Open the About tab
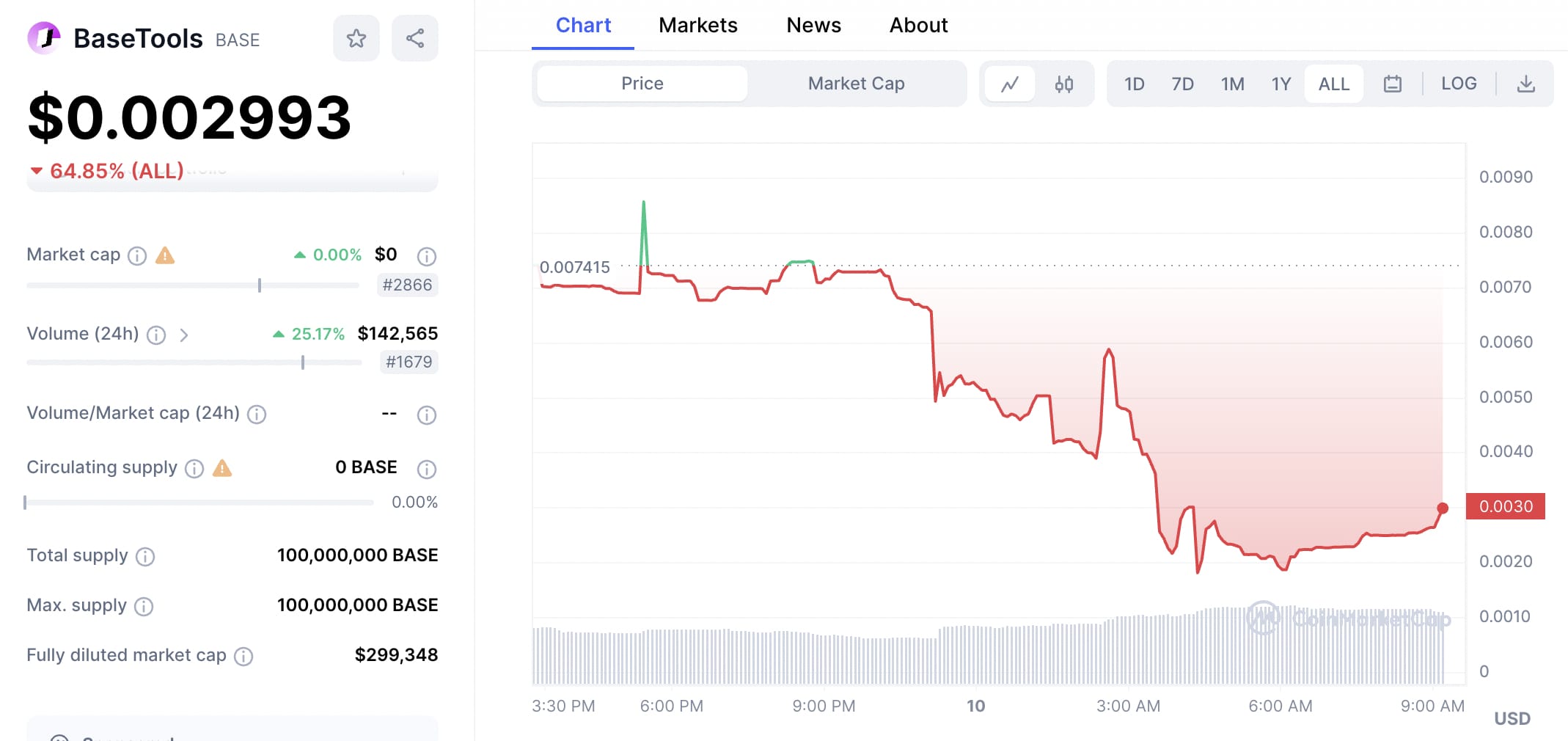Image resolution: width=1568 pixels, height=741 pixels. click(918, 25)
